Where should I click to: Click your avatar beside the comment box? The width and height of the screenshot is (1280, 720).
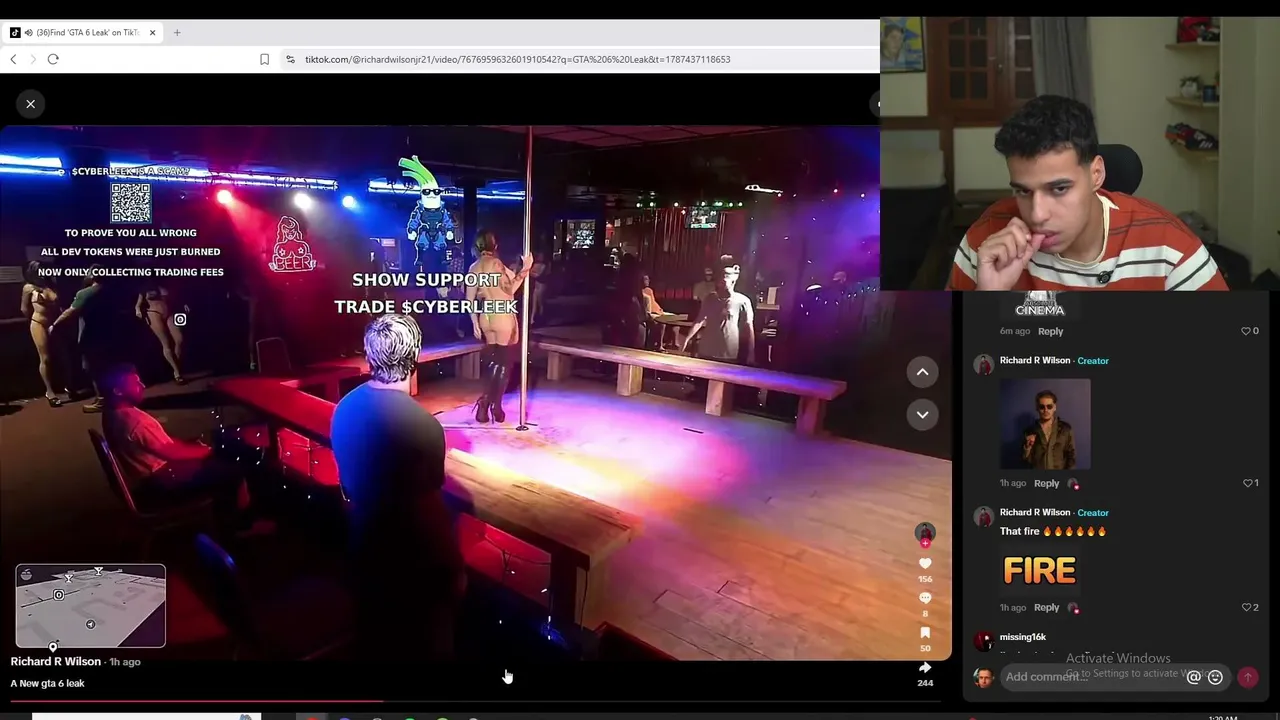984,678
